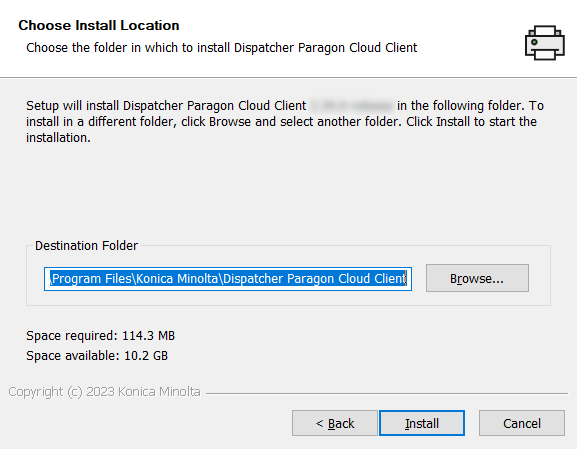Start installation with the Install button
This screenshot has width=577, height=449.
[422, 423]
